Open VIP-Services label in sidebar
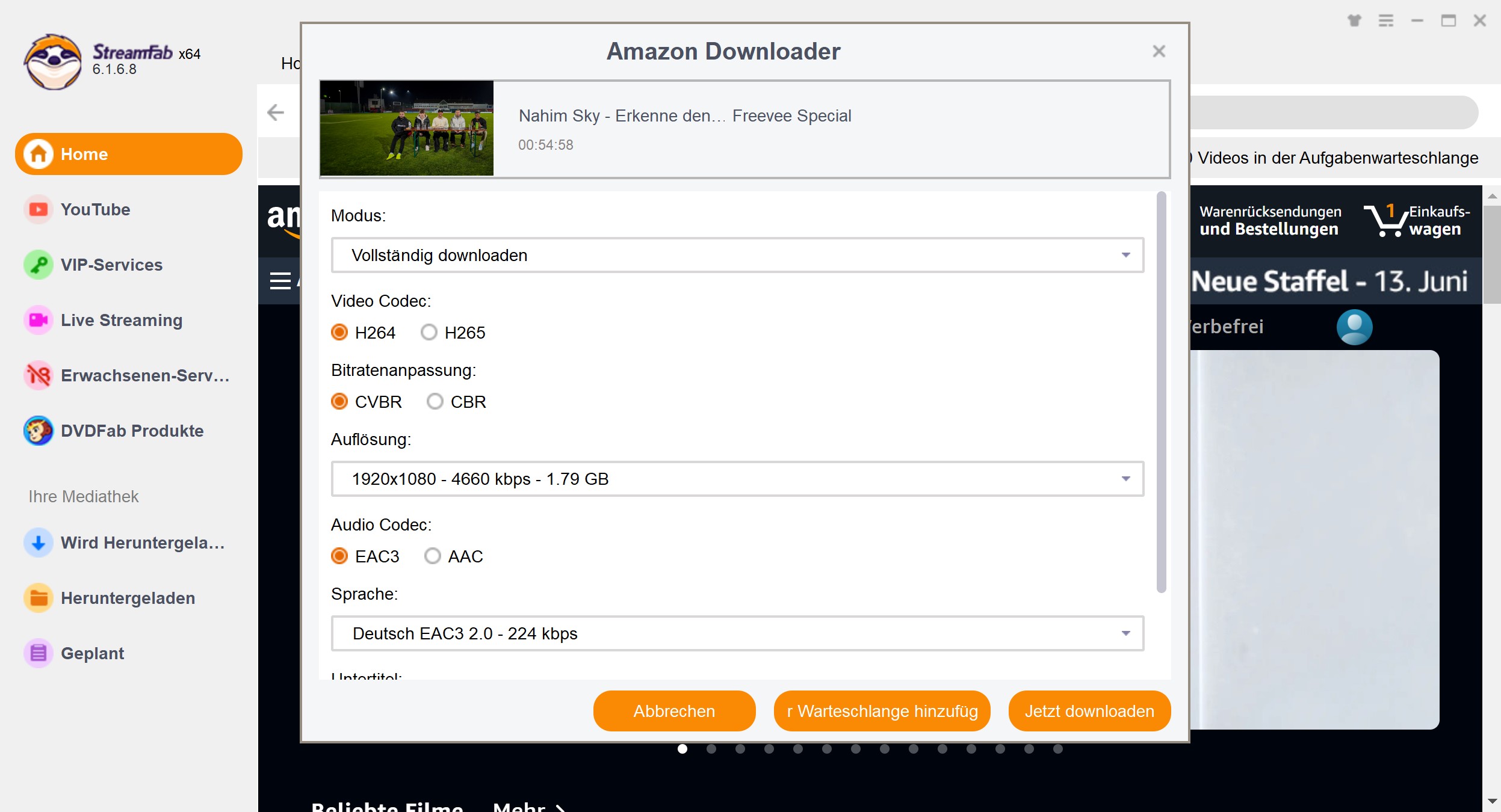The image size is (1501, 812). 112,265
